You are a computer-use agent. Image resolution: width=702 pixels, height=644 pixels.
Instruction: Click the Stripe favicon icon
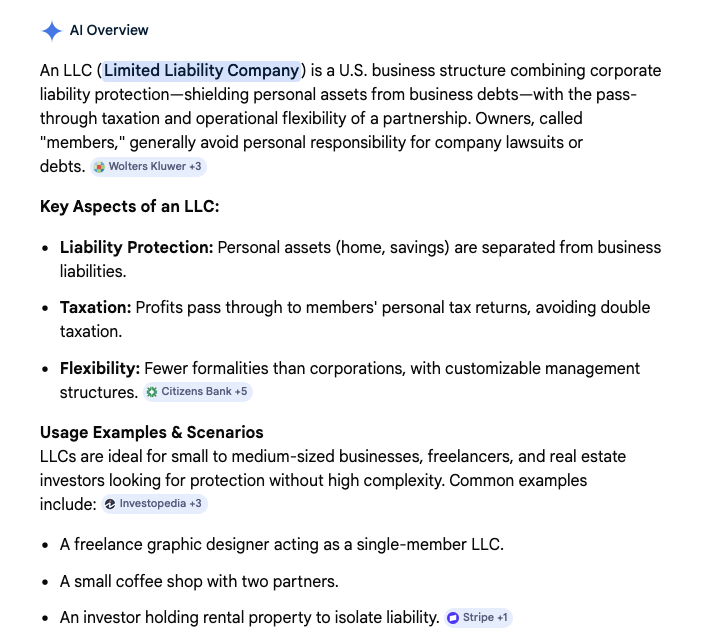pos(453,618)
